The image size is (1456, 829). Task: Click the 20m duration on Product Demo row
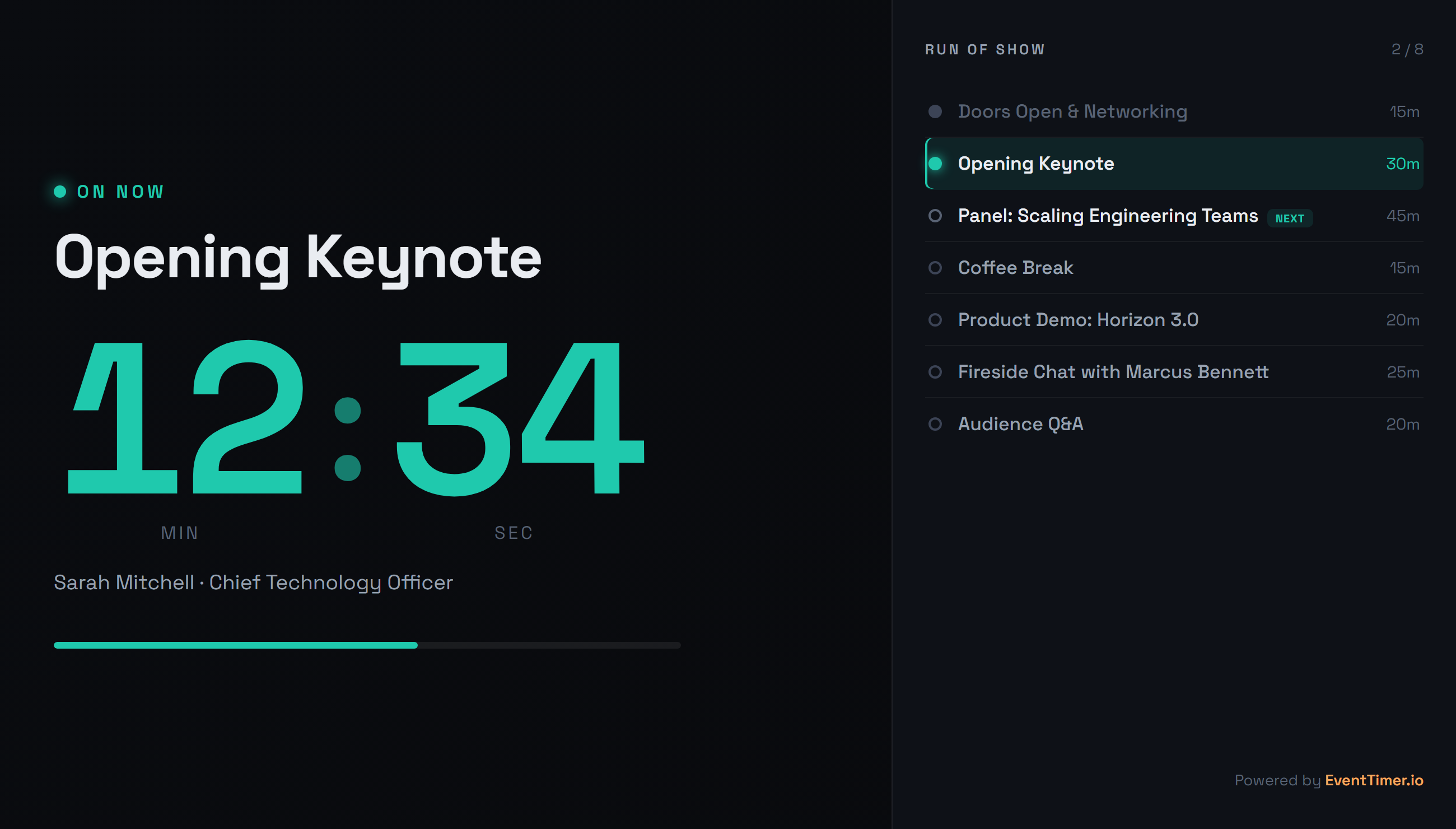pos(1402,320)
